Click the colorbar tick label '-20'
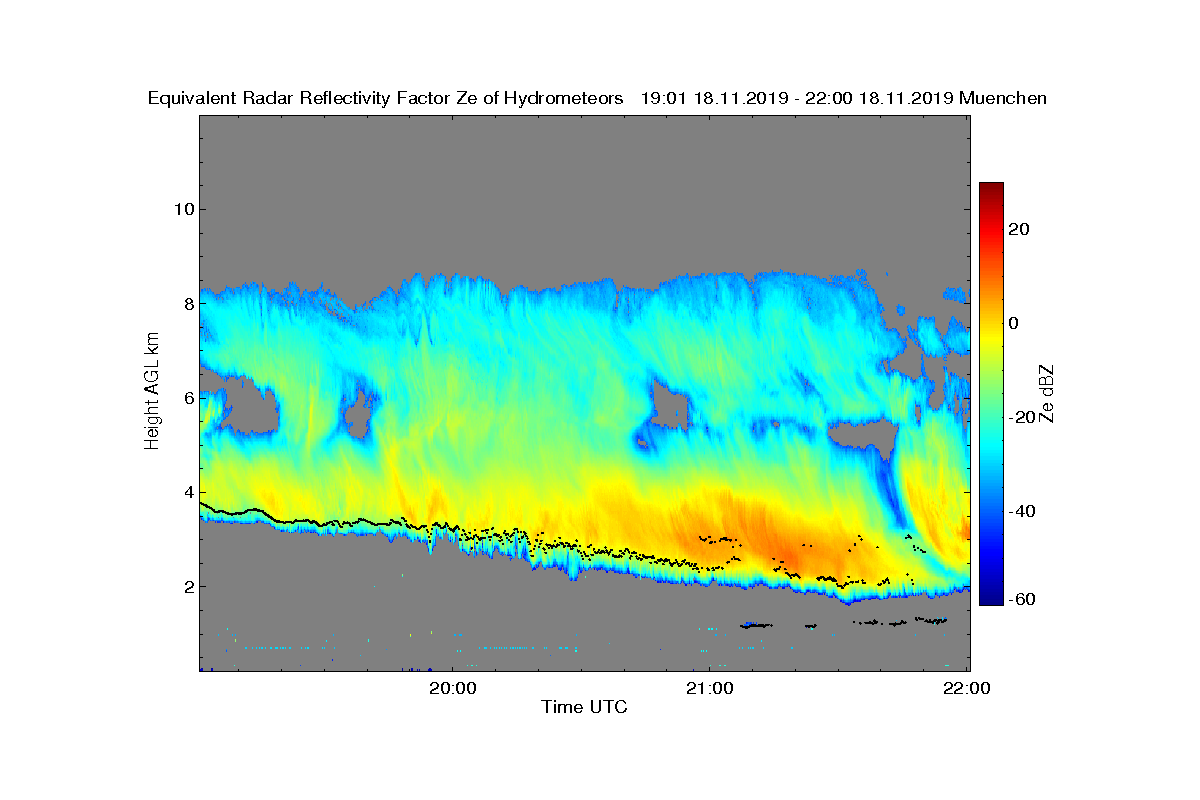 coord(1020,417)
